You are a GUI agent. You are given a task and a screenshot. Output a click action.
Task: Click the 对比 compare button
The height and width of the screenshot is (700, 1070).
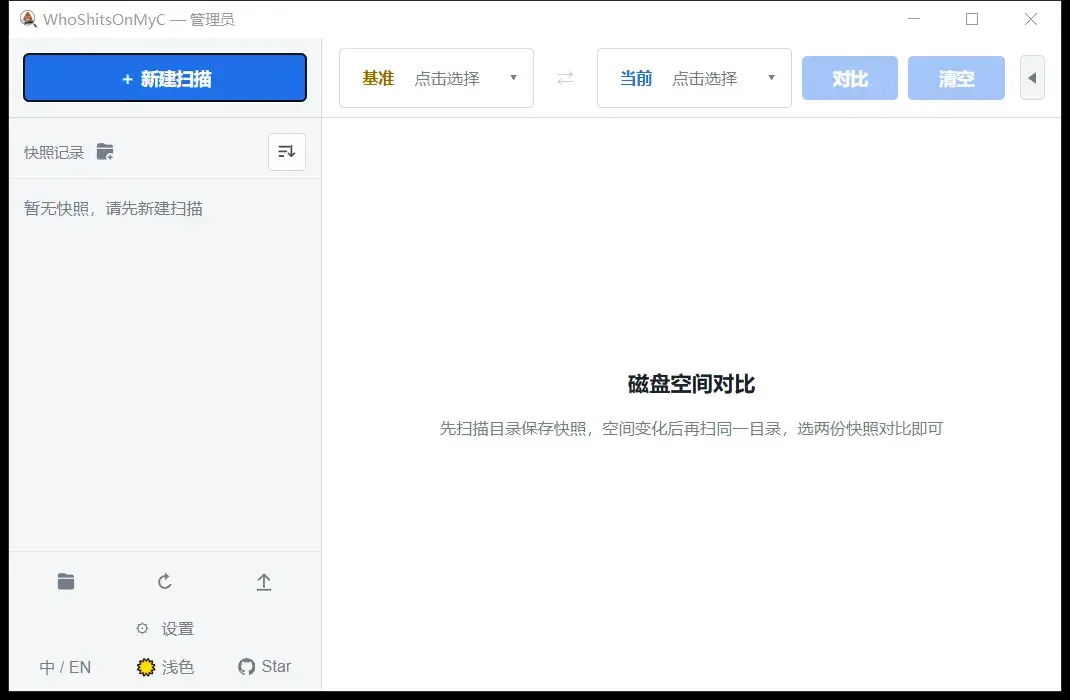[x=850, y=78]
